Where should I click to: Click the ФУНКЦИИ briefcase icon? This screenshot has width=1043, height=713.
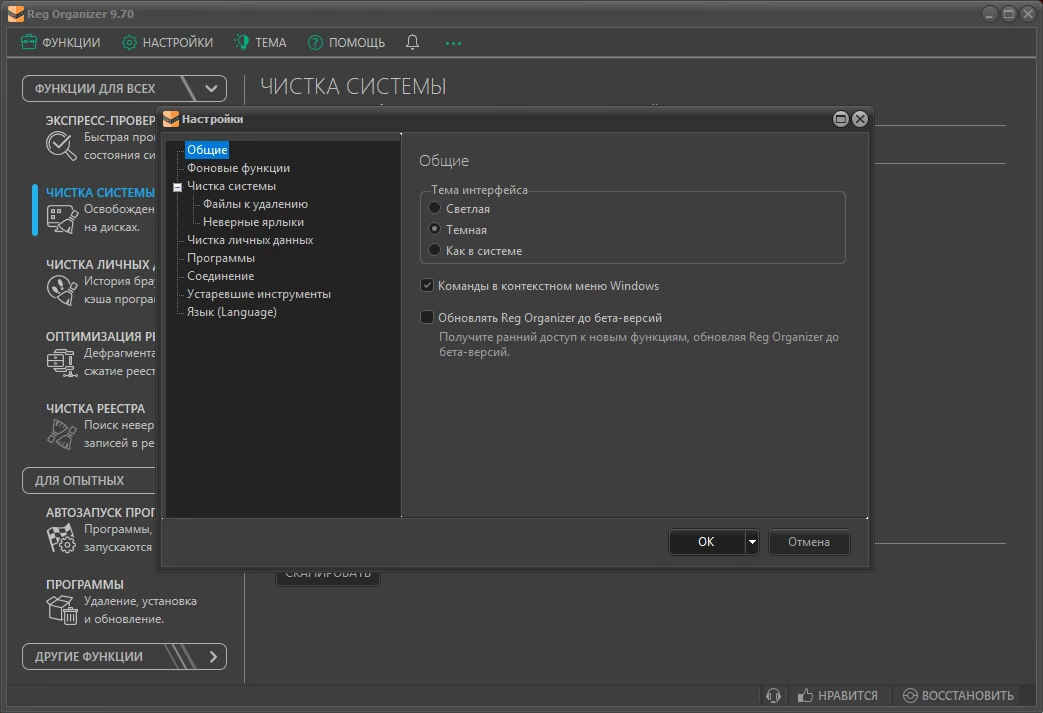pos(29,43)
